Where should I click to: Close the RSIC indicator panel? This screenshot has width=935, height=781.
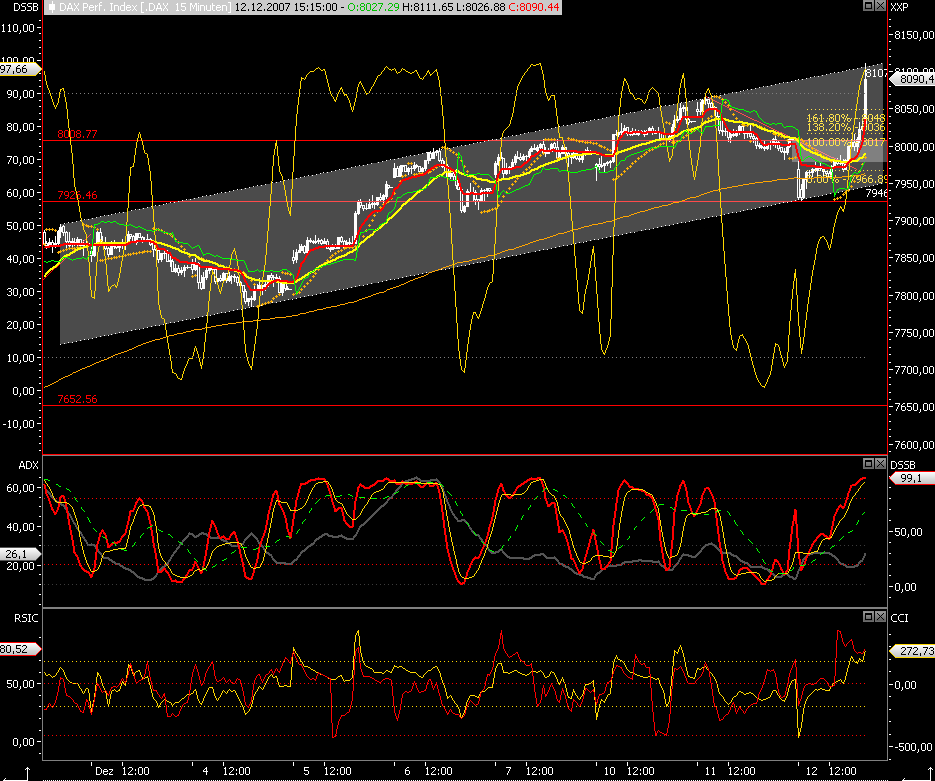pos(880,616)
